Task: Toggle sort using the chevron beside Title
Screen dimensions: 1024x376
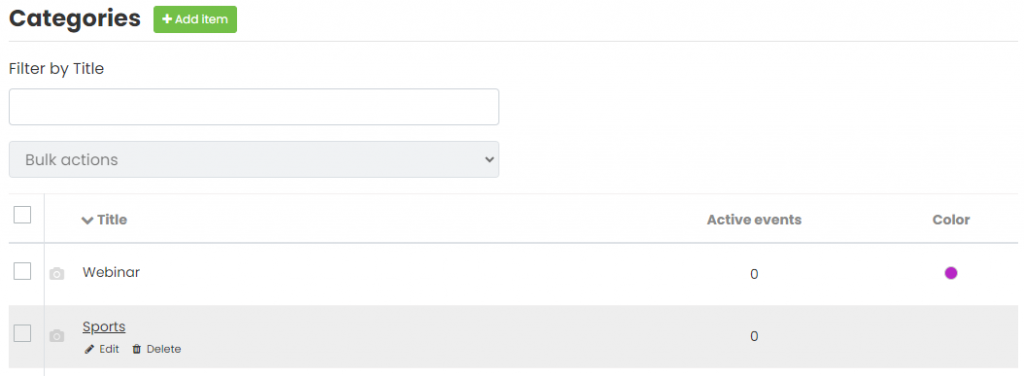Action: pyautogui.click(x=88, y=221)
